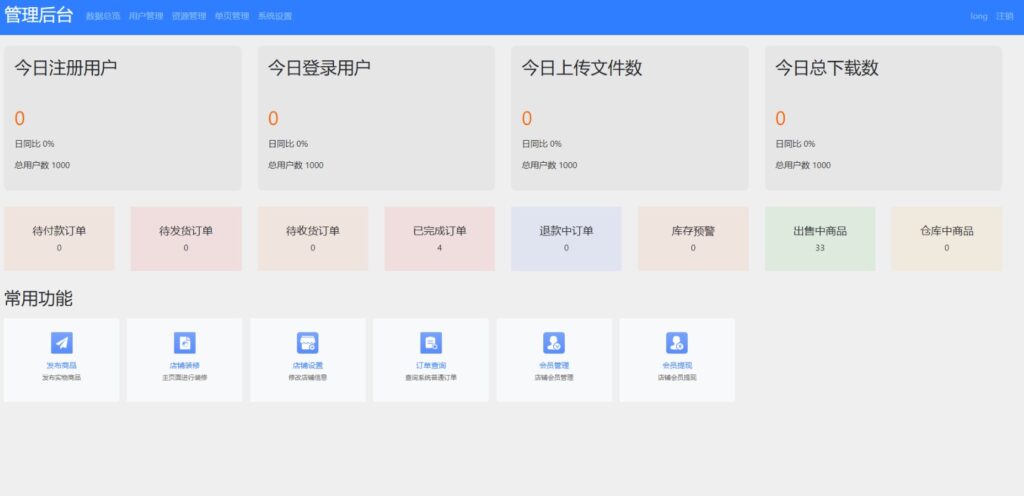This screenshot has width=1024, height=496.
Task: Open the 系统设置 nav item
Action: 275,16
